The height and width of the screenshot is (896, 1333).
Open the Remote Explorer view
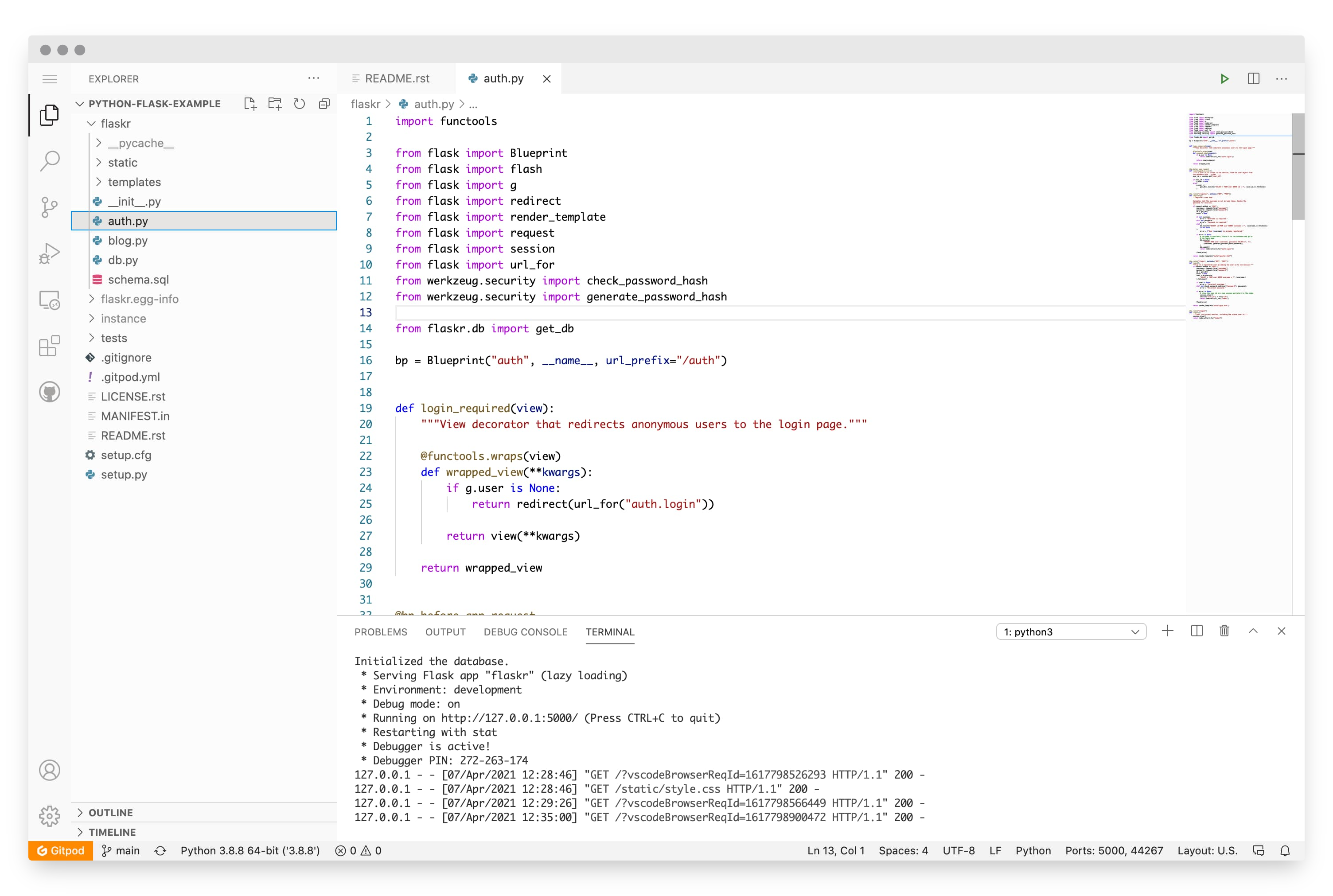click(x=50, y=300)
